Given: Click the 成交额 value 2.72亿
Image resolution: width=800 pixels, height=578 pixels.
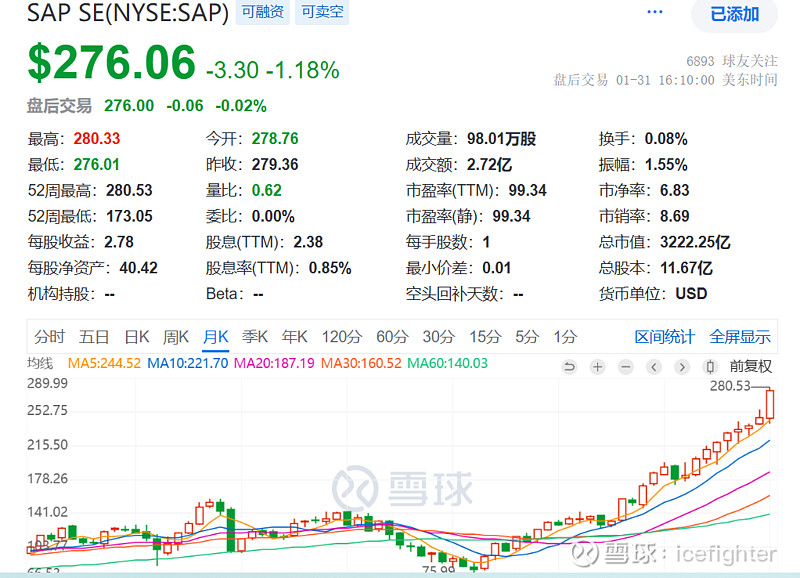Looking at the screenshot, I should [x=489, y=164].
